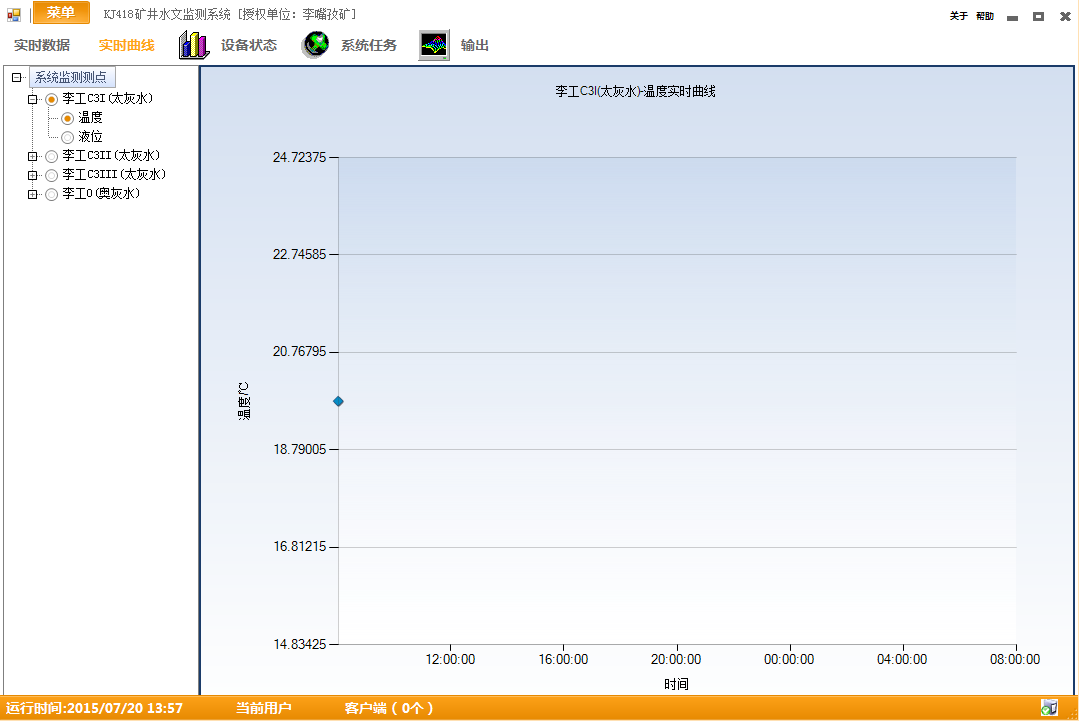Expand the 李工C3III(太灰水) tree node

[33, 175]
